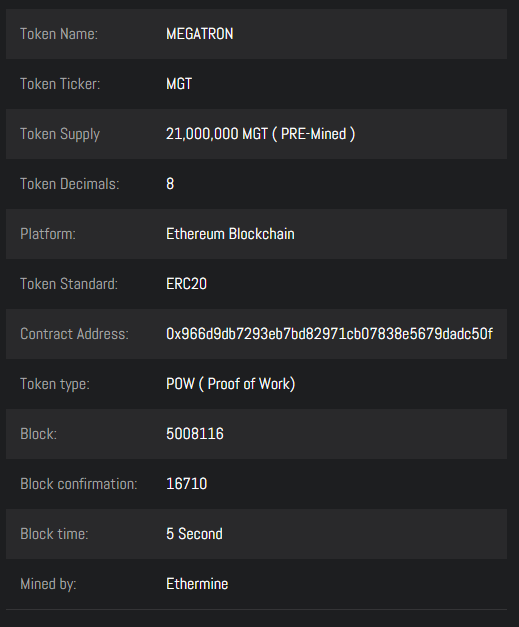Click the Contract Address label
Viewport: 519px width, 627px height.
tap(74, 334)
